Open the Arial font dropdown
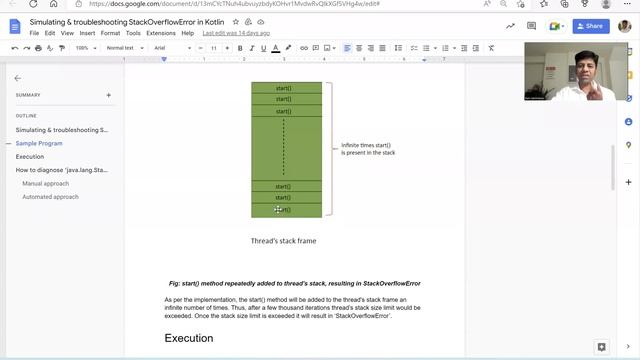The height and width of the screenshot is (360, 640). [172, 48]
